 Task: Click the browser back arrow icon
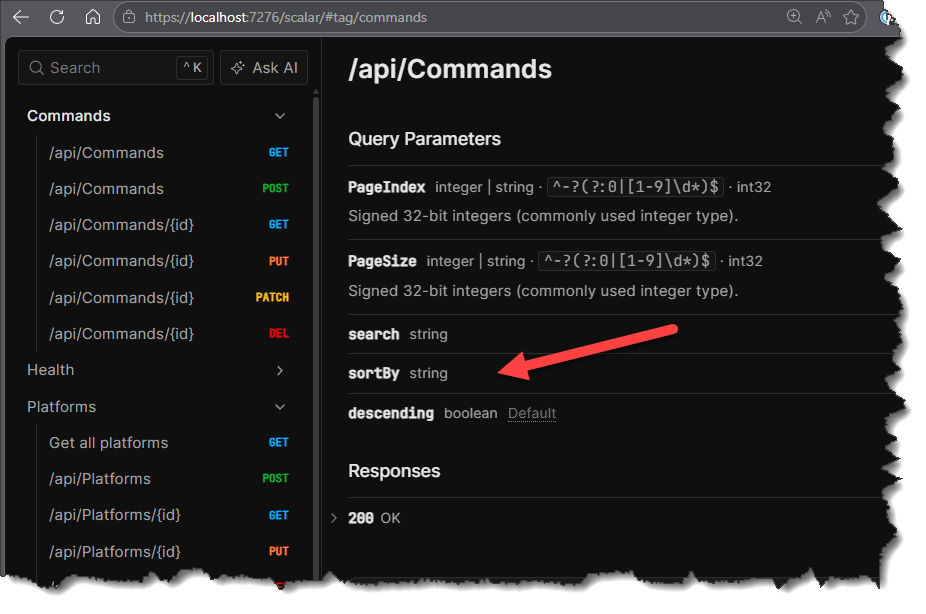coord(22,17)
